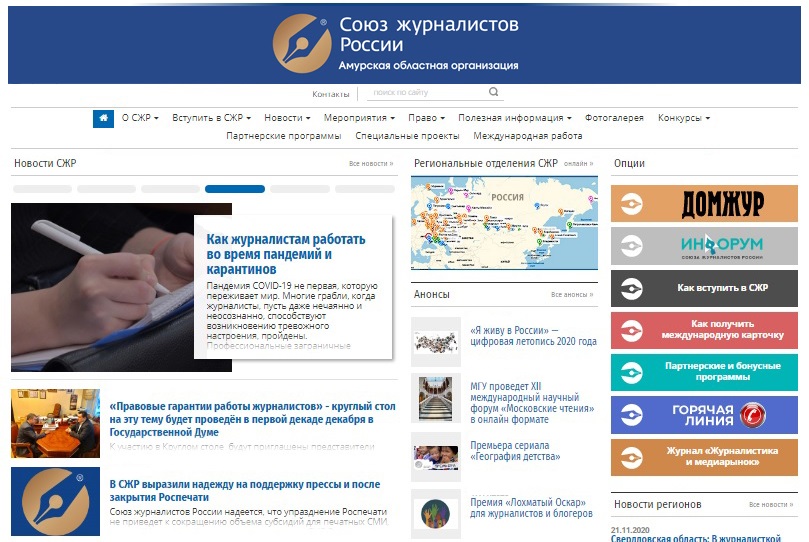The height and width of the screenshot is (542, 809).
Task: Click arrow icon on Как вступить в СЖР
Action: pyautogui.click(x=632, y=288)
